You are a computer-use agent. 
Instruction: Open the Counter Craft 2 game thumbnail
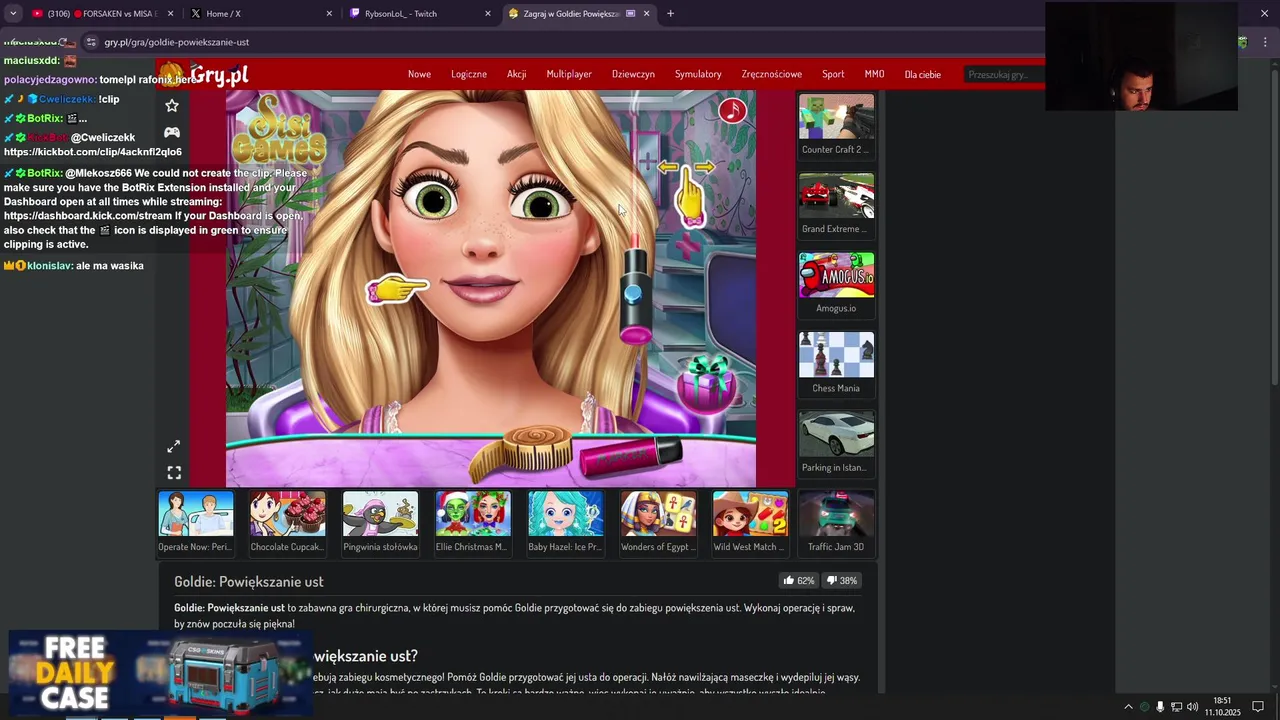pyautogui.click(x=836, y=125)
